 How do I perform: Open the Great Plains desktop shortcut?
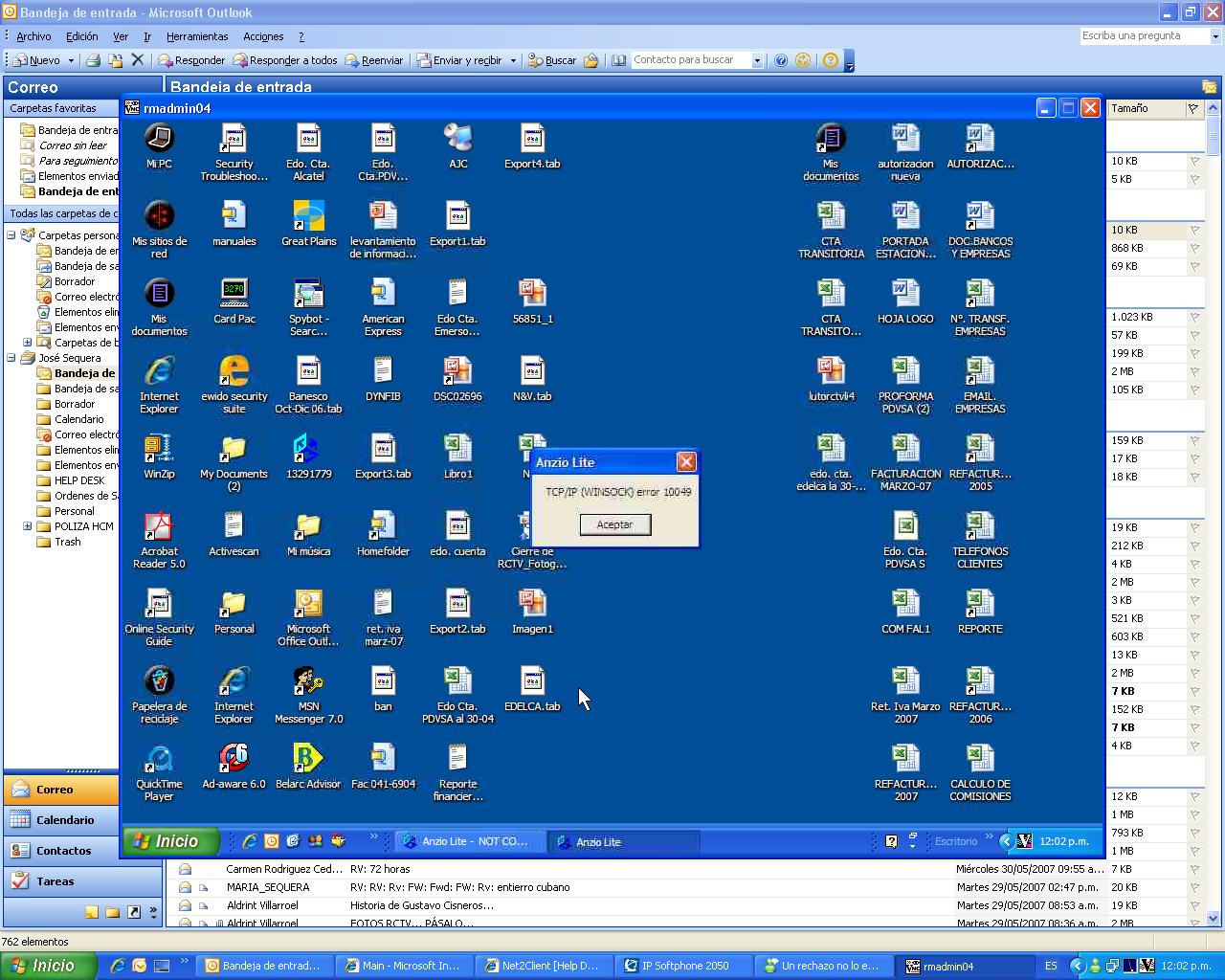coord(308,224)
